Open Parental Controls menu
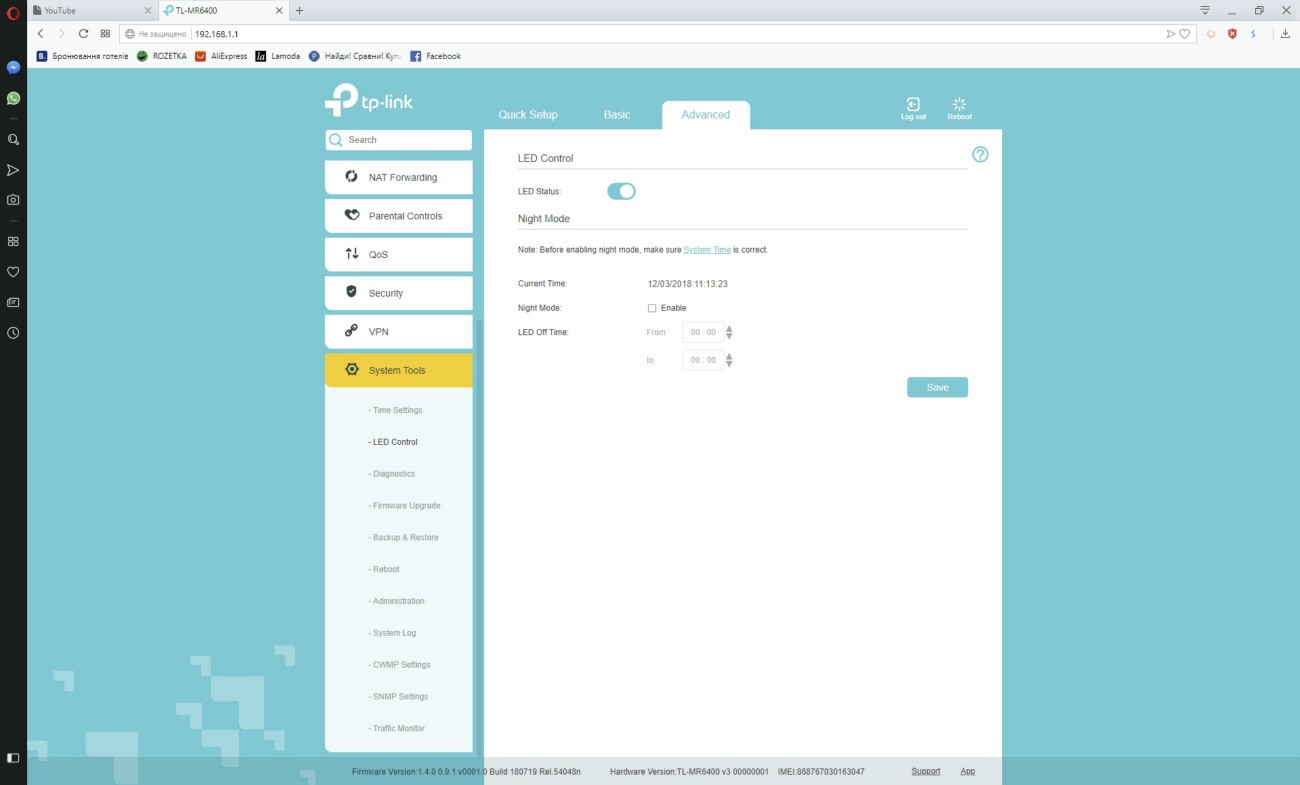Viewport: 1300px width, 785px height. (x=398, y=216)
